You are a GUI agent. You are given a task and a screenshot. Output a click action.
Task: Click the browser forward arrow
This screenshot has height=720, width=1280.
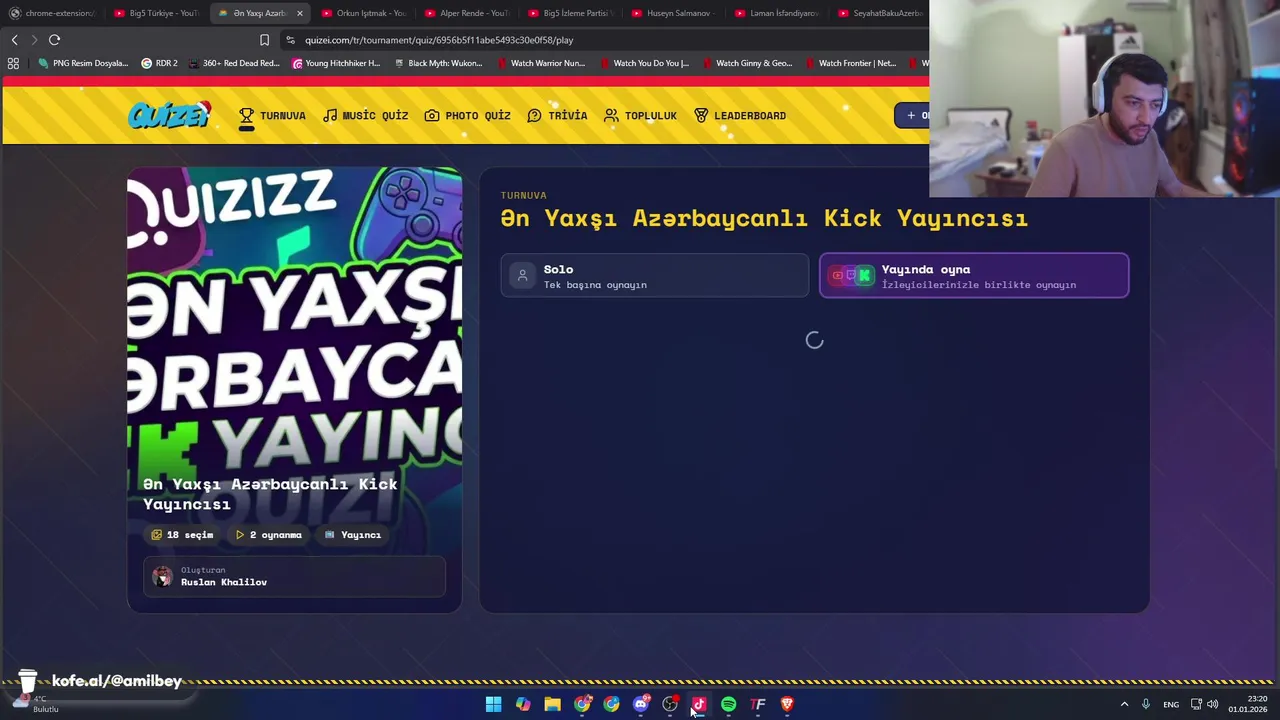[34, 40]
